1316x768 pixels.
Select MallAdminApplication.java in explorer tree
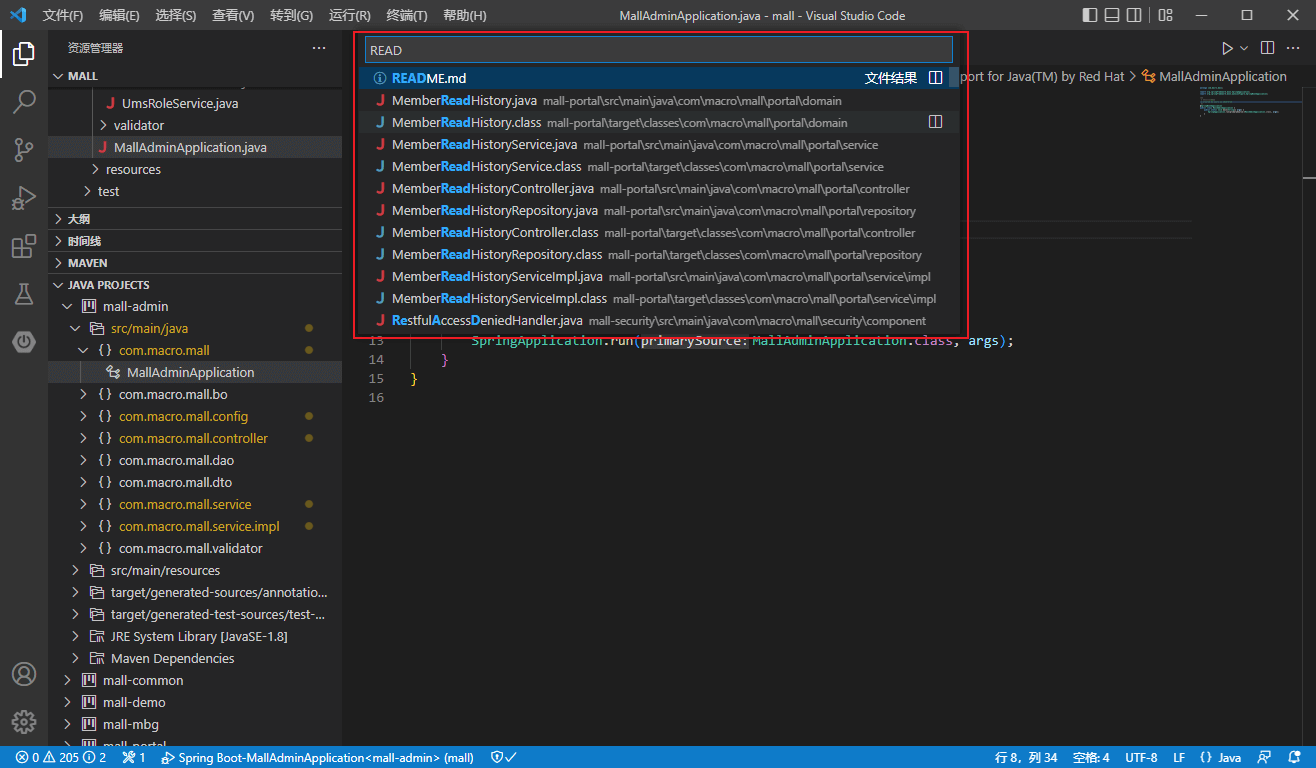click(x=195, y=147)
